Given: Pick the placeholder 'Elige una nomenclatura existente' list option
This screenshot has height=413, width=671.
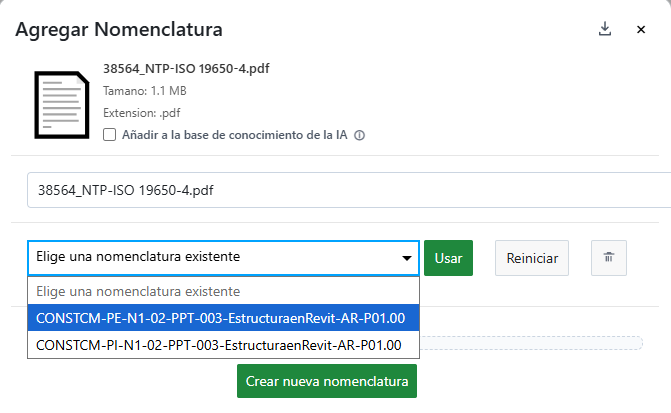Looking at the screenshot, I should [138, 291].
